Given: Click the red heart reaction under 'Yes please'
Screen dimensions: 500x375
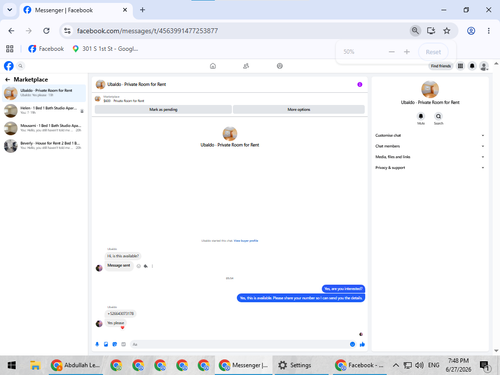Looking at the screenshot, I should pyautogui.click(x=122, y=328).
